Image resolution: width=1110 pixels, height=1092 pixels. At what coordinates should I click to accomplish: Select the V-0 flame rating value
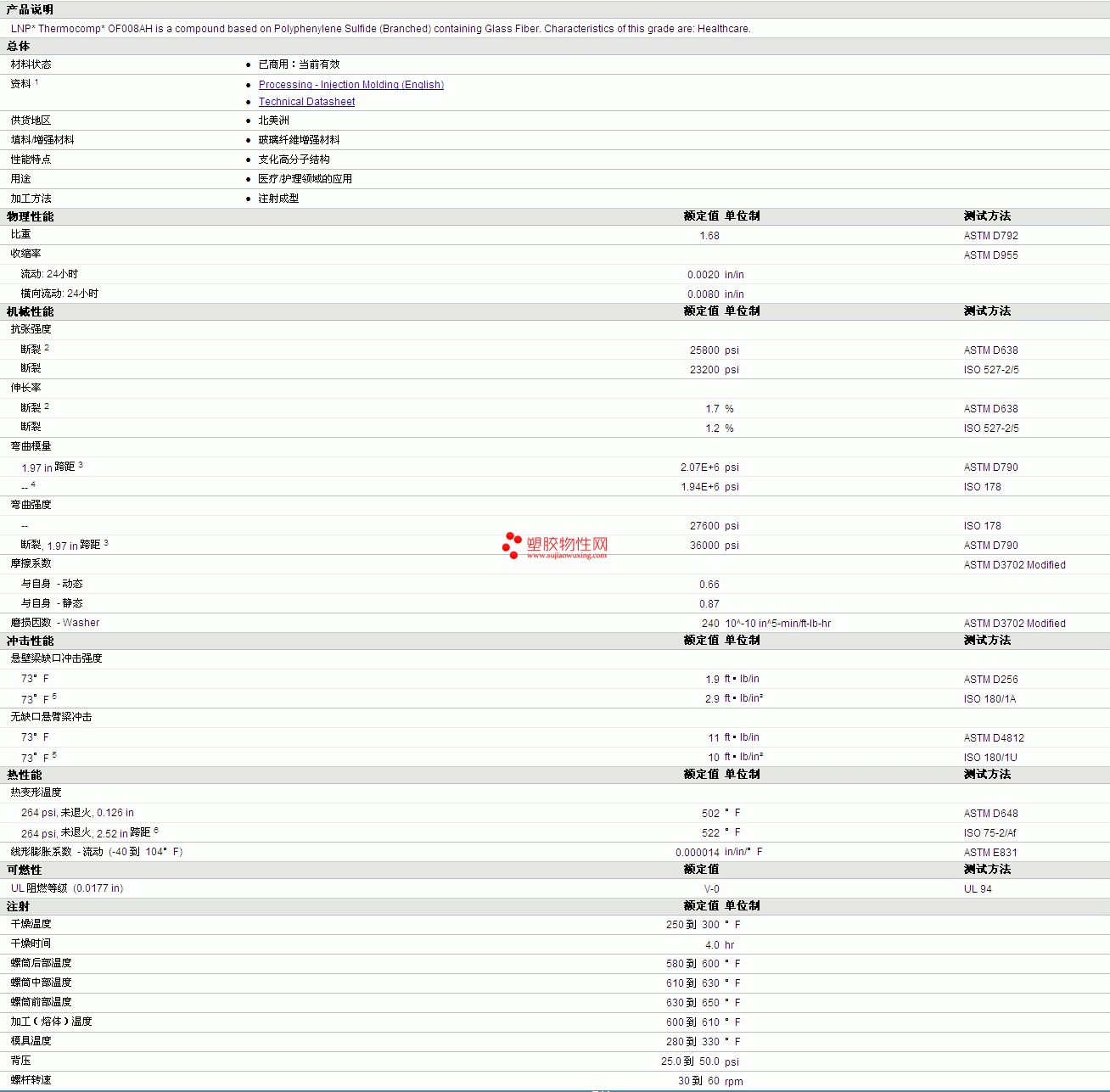pyautogui.click(x=712, y=889)
